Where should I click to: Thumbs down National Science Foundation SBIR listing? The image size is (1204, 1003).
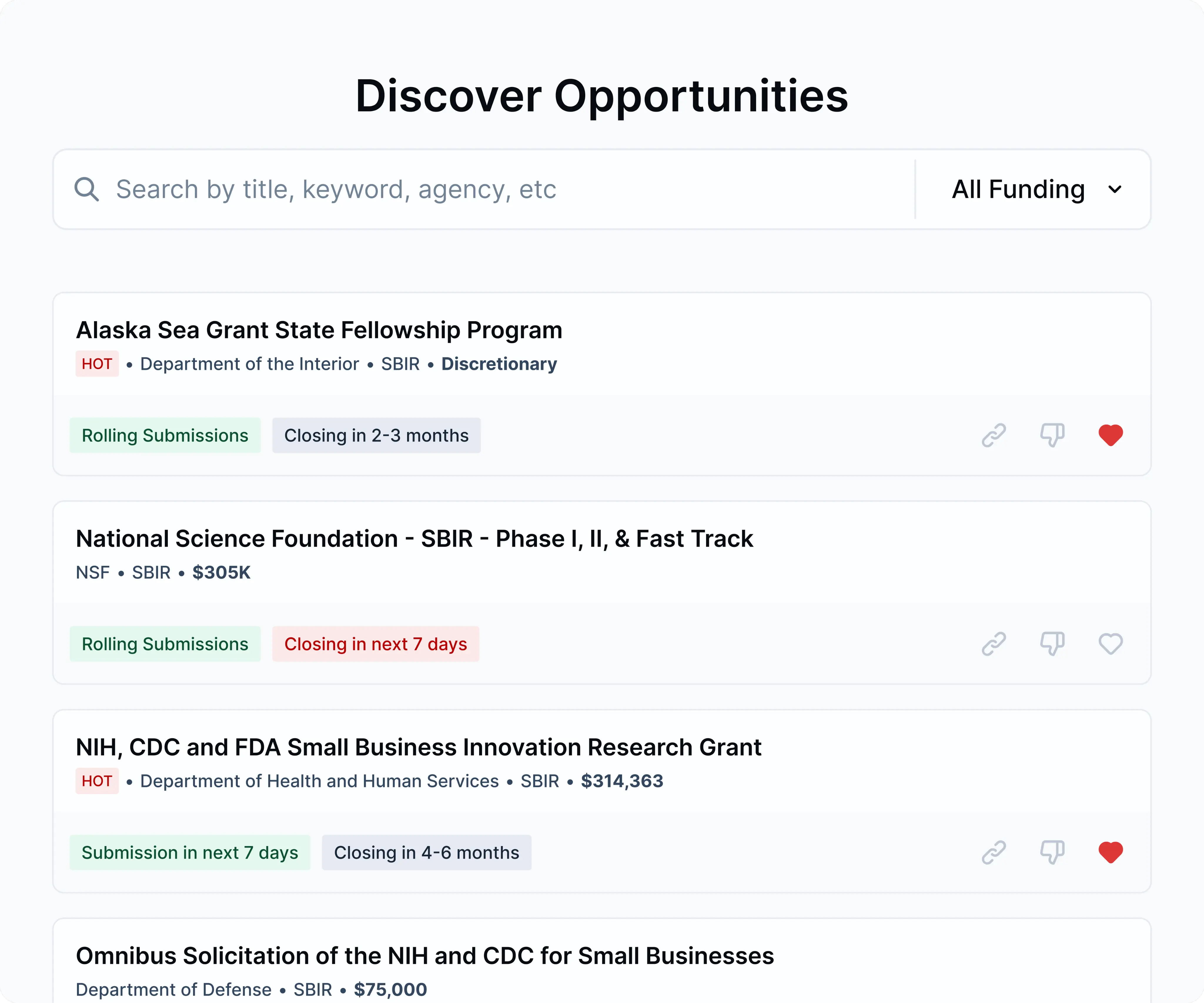(x=1052, y=644)
